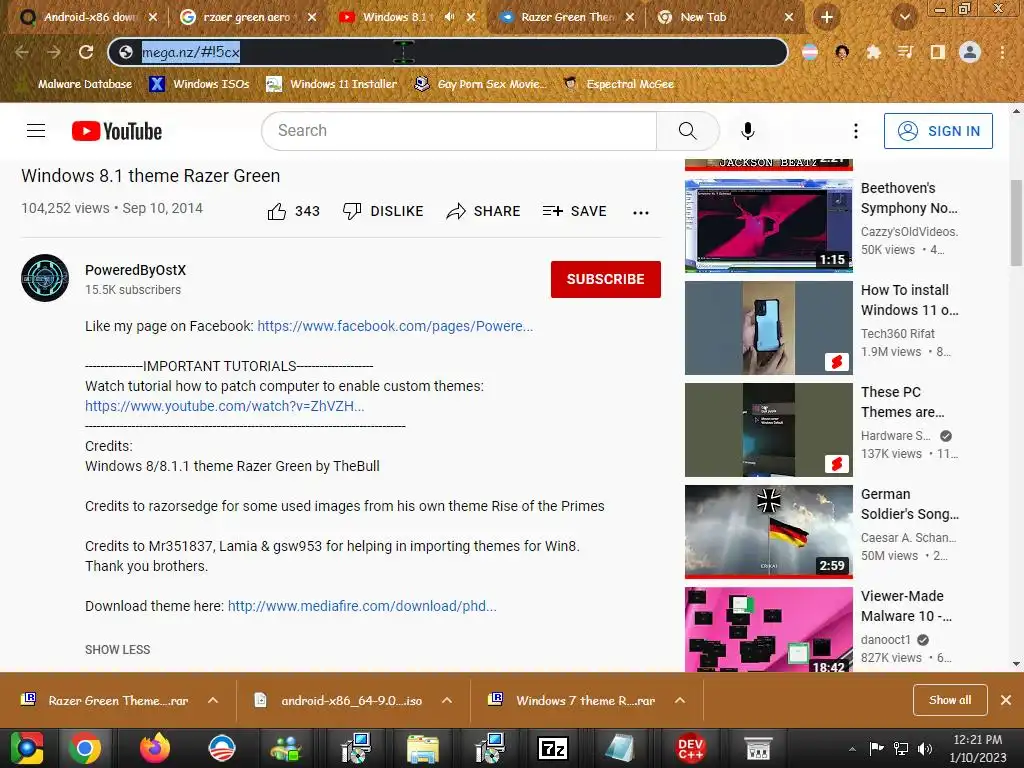Screen dimensions: 1024x768
Task: Close the downloads bar with X
Action: click(1006, 700)
